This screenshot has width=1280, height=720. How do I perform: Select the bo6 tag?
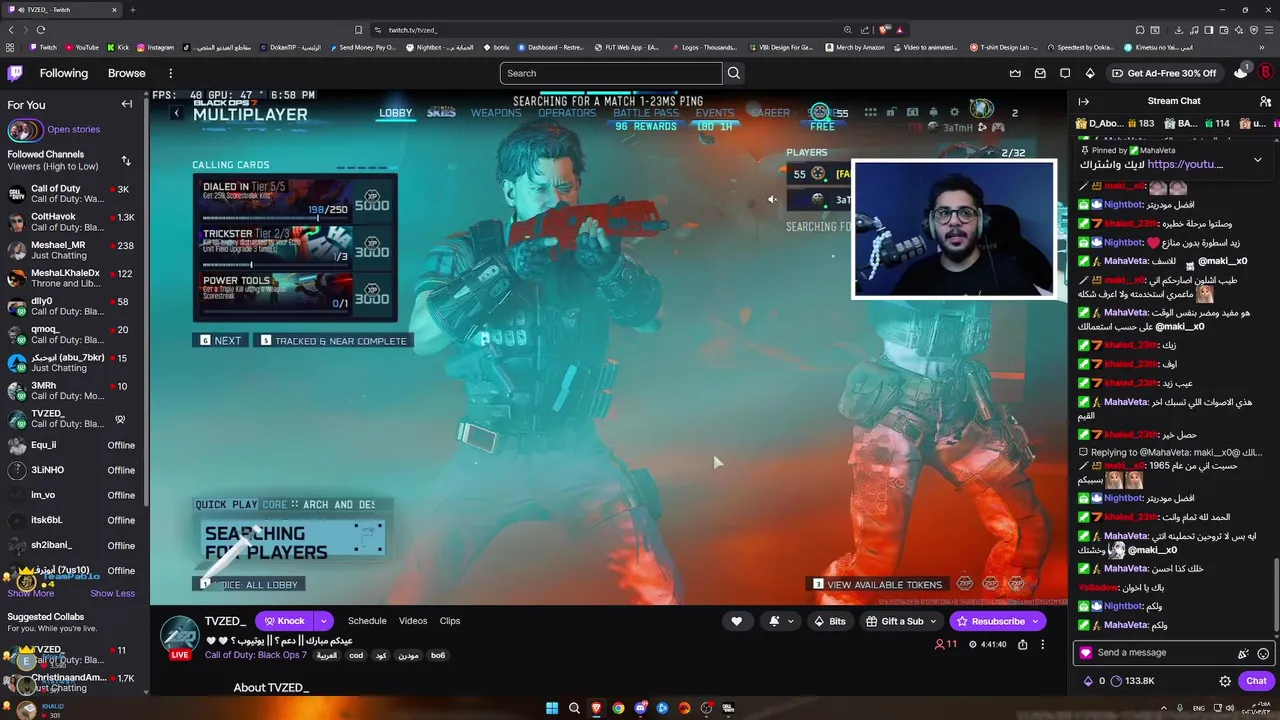click(x=438, y=656)
